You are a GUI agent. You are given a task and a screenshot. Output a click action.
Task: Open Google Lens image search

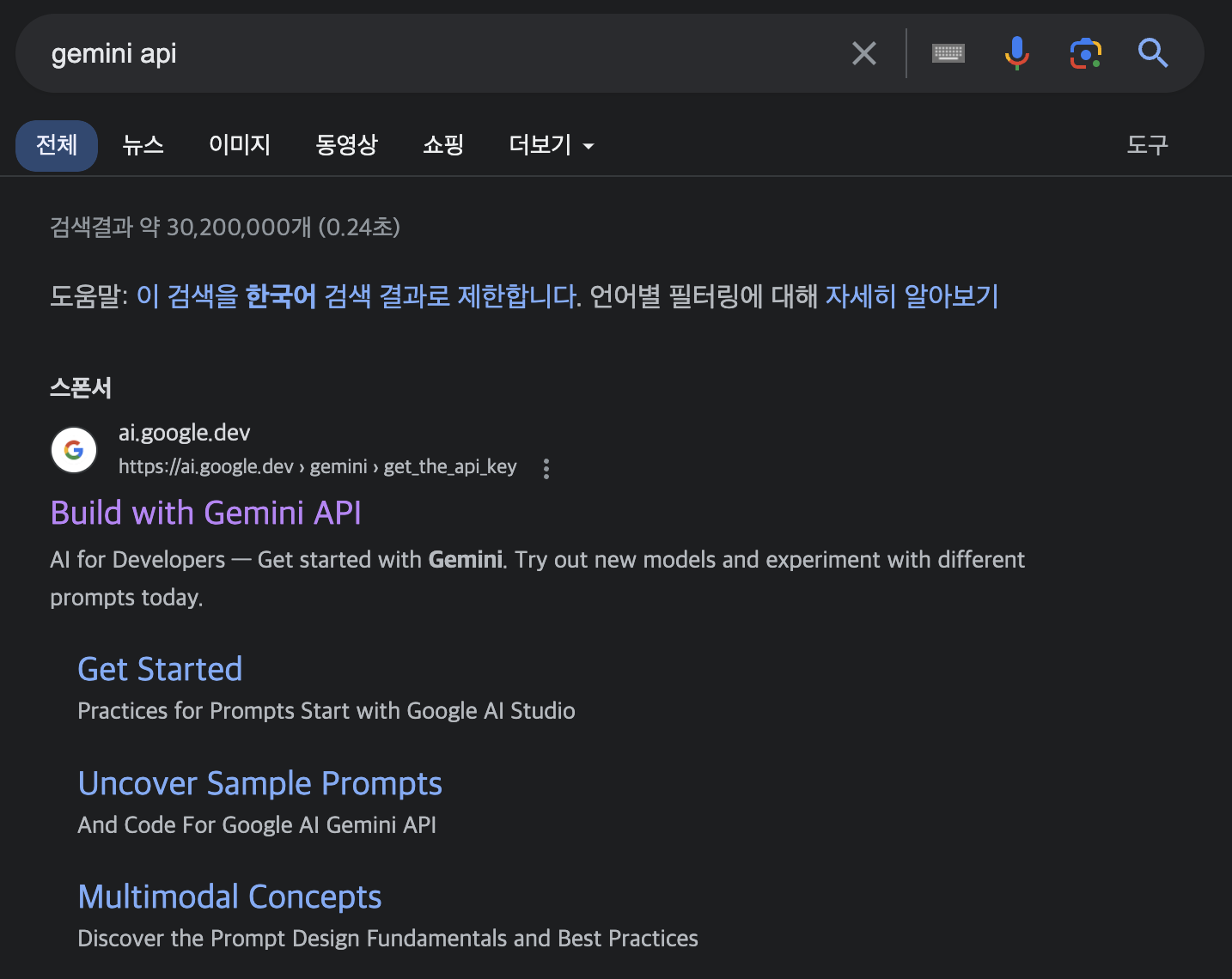pyautogui.click(x=1086, y=53)
